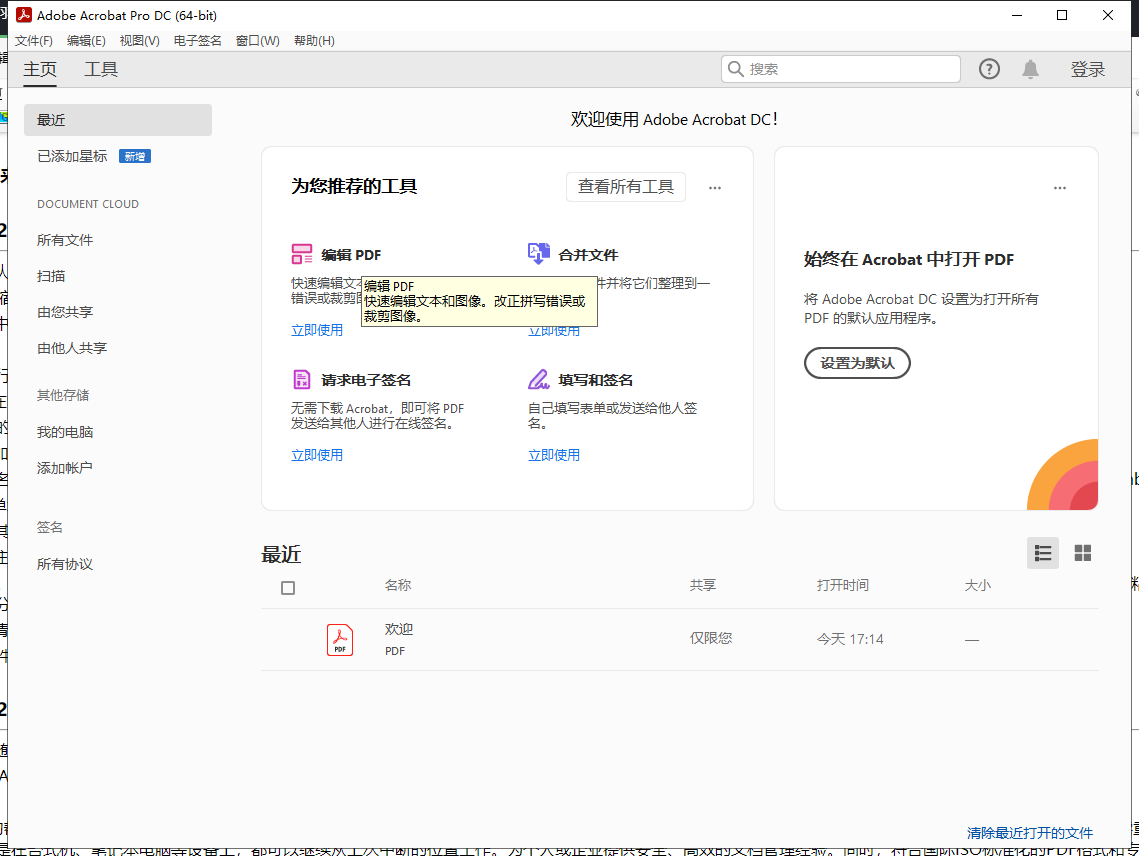The image size is (1139, 856).
Task: Open the notifications bell icon
Action: tap(1031, 68)
